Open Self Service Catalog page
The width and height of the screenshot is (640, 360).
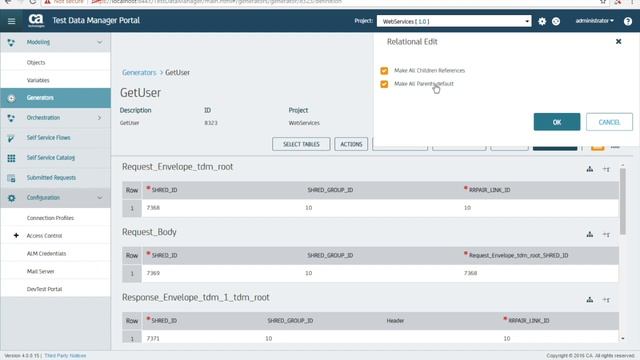(x=51, y=158)
